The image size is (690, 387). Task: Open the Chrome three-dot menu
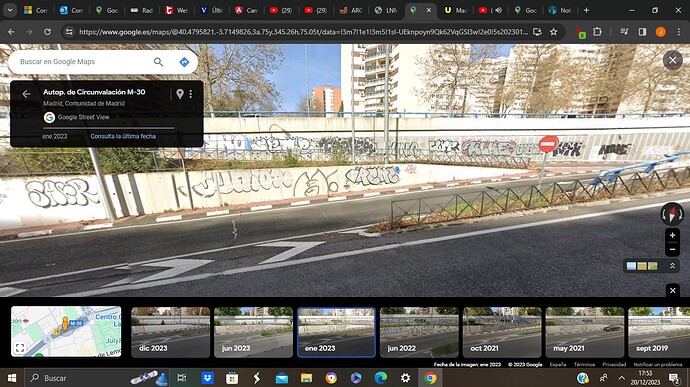click(x=678, y=32)
